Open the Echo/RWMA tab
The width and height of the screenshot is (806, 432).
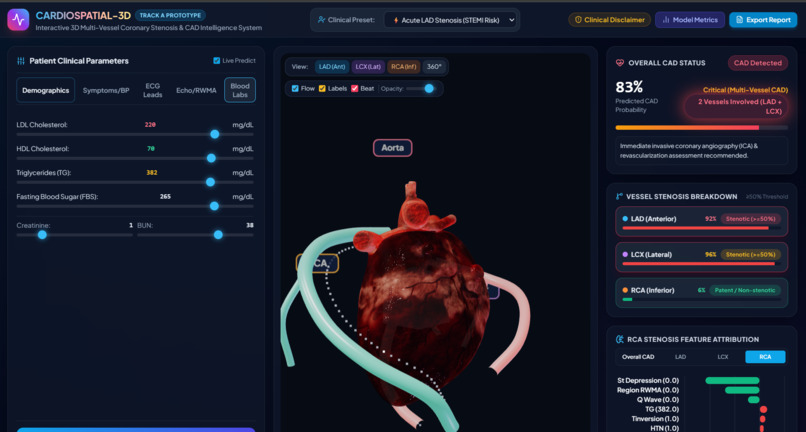196,90
